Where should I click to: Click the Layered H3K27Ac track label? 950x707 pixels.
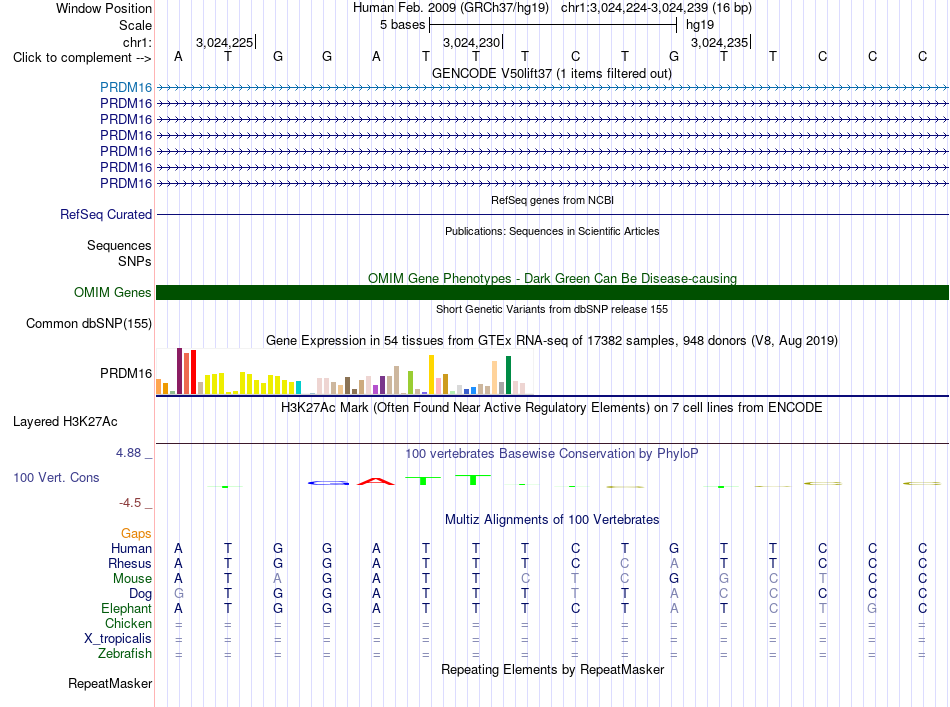tap(65, 422)
